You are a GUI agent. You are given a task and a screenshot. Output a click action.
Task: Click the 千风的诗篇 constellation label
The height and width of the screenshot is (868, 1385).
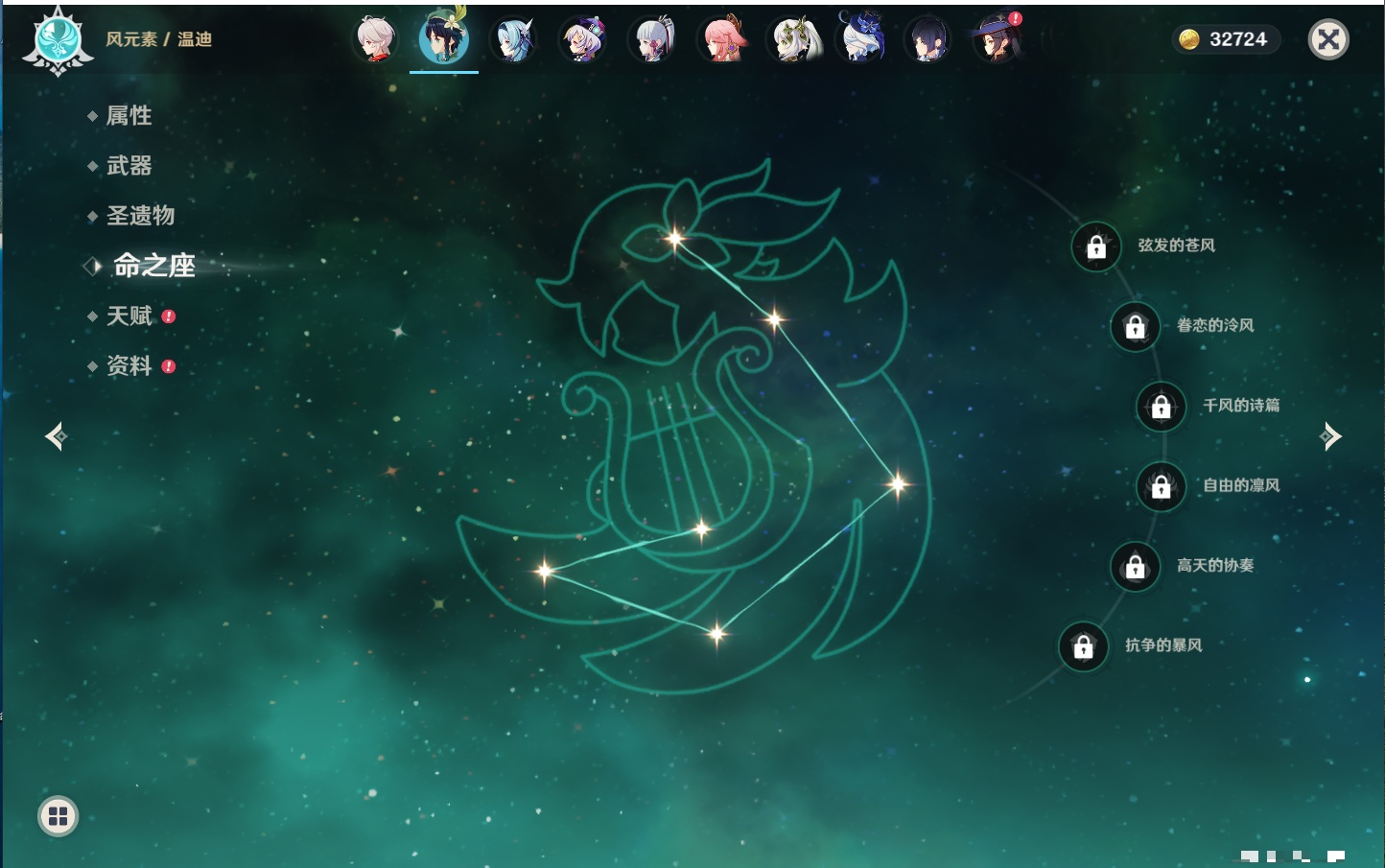[1242, 406]
